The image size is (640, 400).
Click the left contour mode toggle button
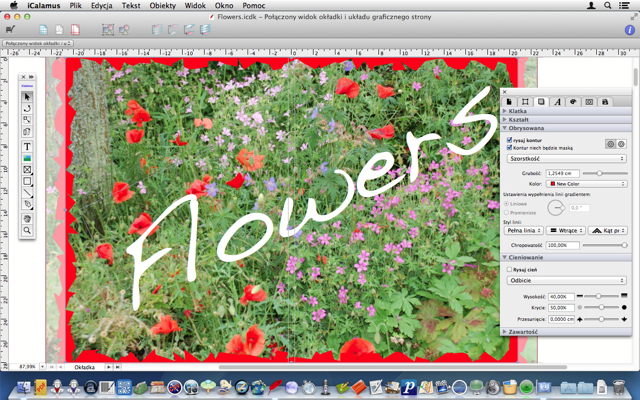[x=610, y=144]
